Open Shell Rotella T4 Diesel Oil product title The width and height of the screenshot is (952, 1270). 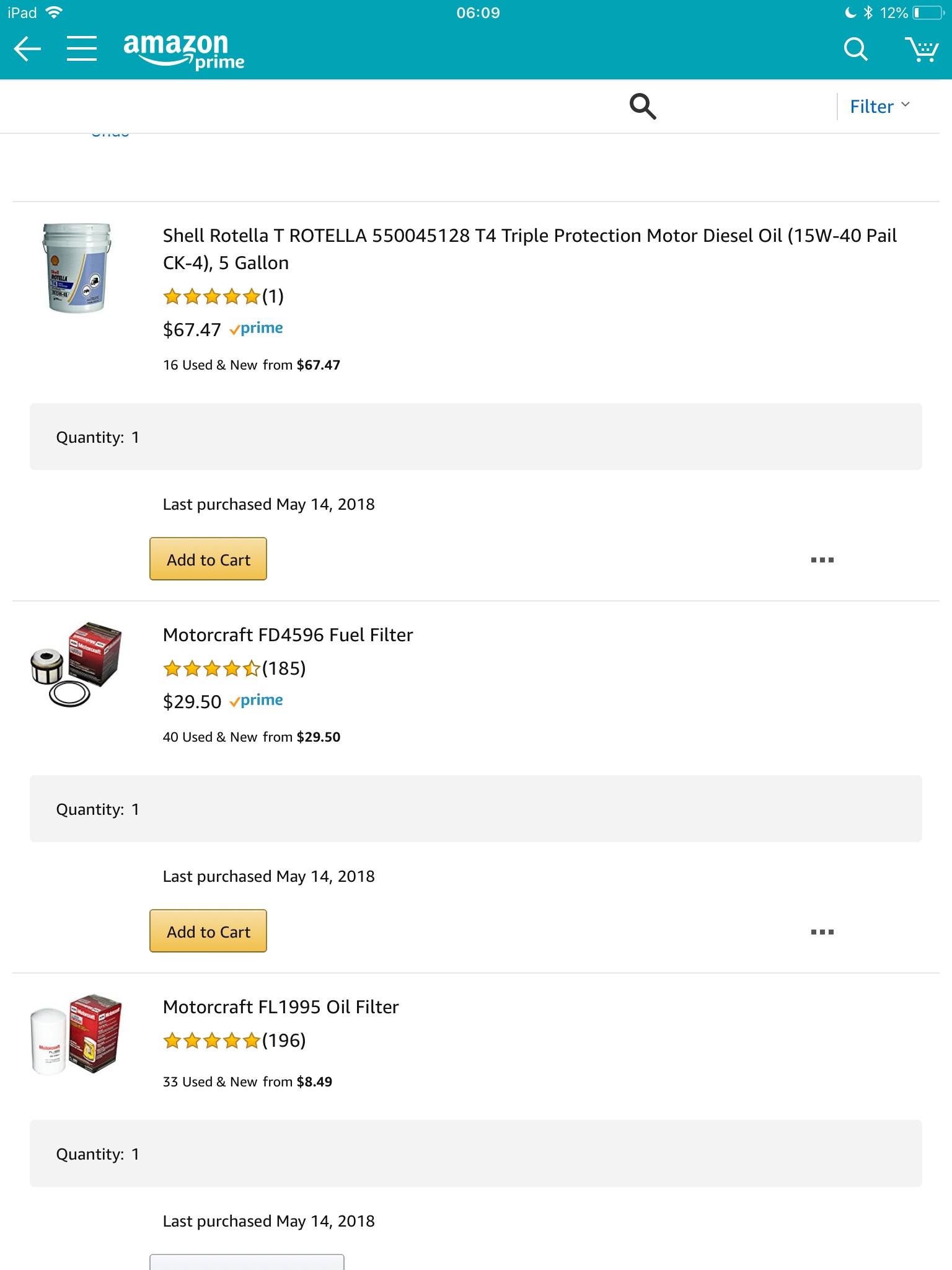tap(529, 249)
